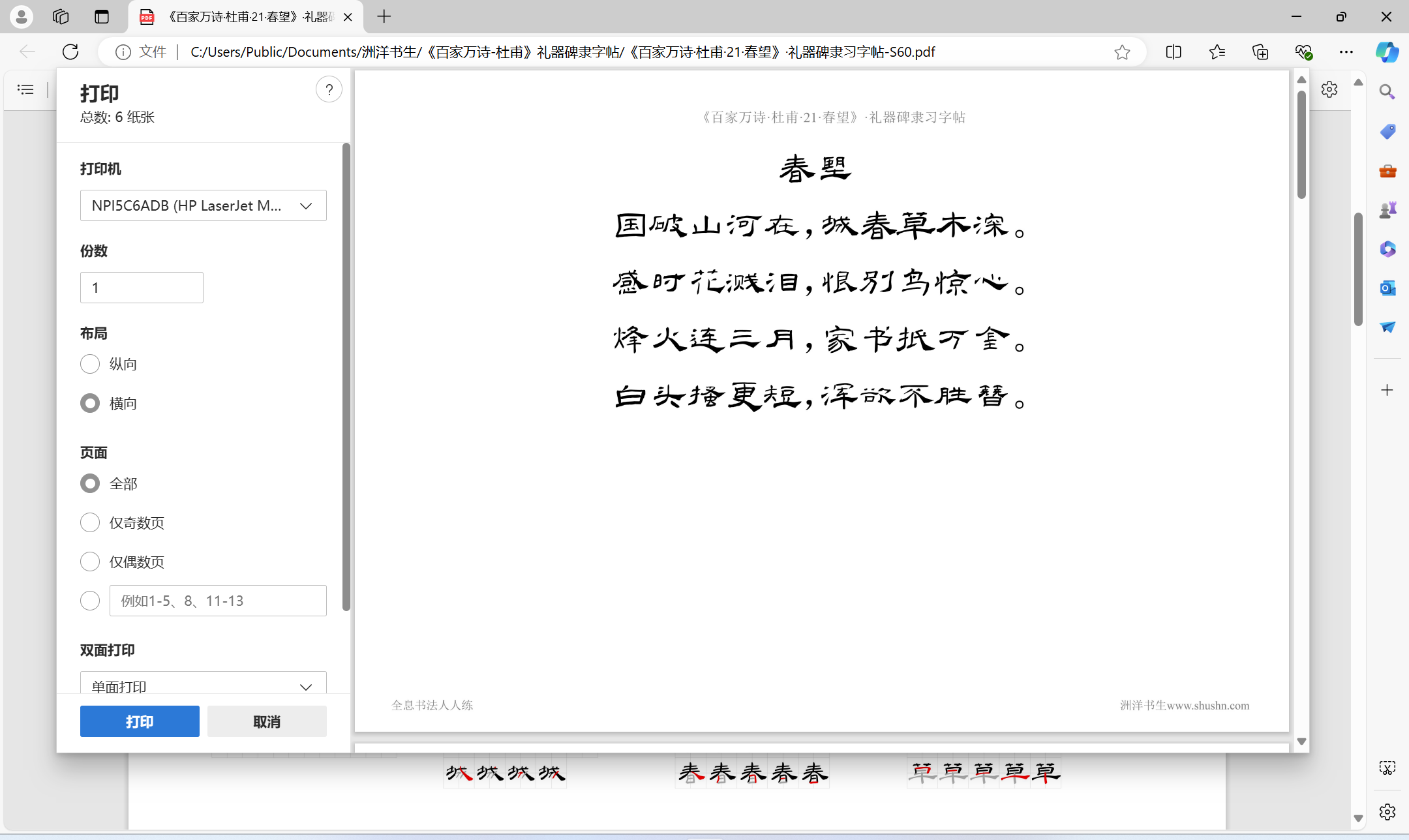Click the preview page header title text
Viewport: 1409px width, 840px height.
[x=833, y=117]
